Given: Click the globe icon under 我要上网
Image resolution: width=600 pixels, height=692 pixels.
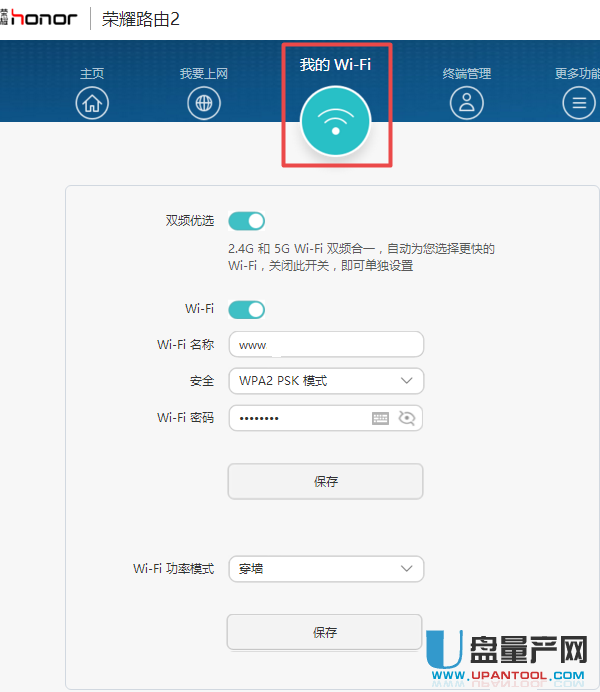Looking at the screenshot, I should (204, 102).
